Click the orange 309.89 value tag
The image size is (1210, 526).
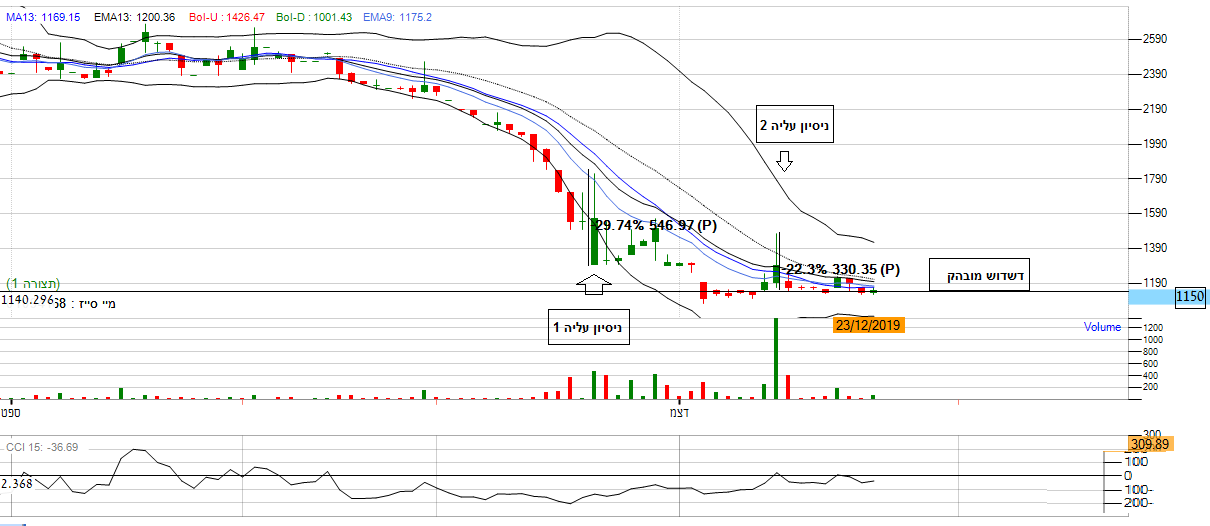click(1149, 444)
